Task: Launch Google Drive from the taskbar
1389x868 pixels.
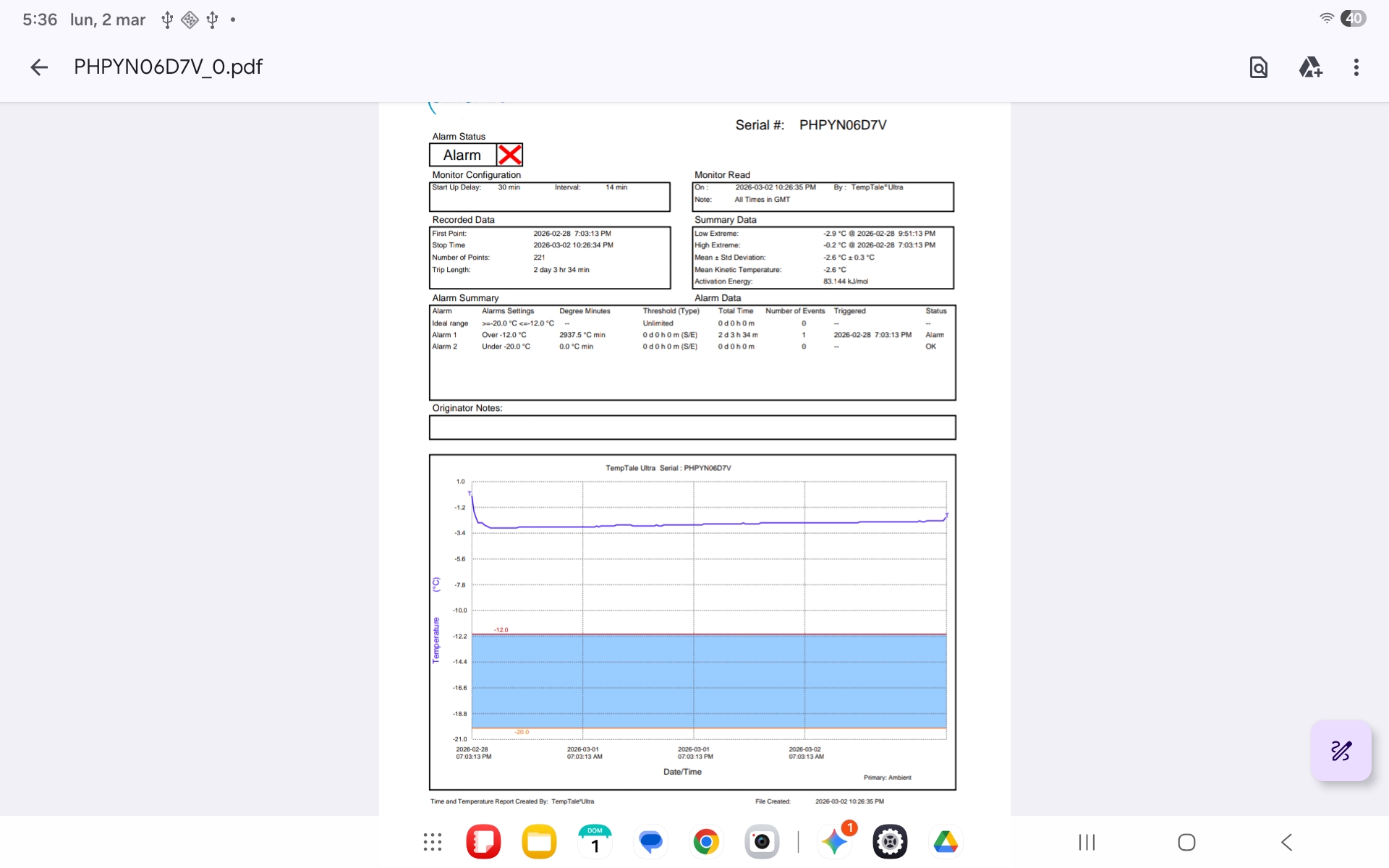Action: (x=946, y=842)
